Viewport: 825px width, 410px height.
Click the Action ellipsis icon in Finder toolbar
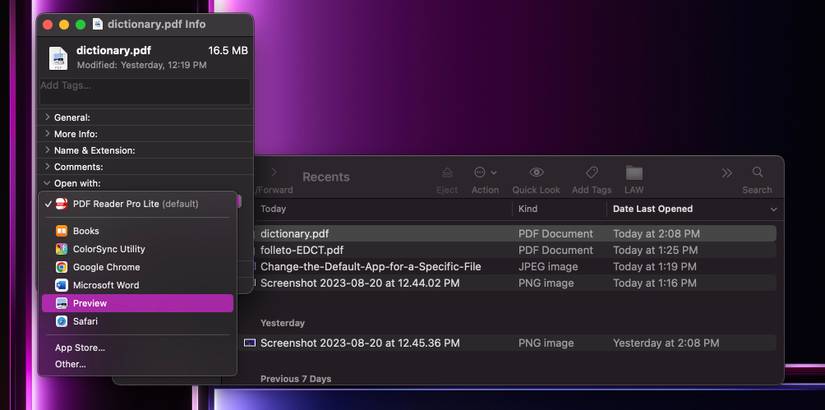click(x=479, y=173)
